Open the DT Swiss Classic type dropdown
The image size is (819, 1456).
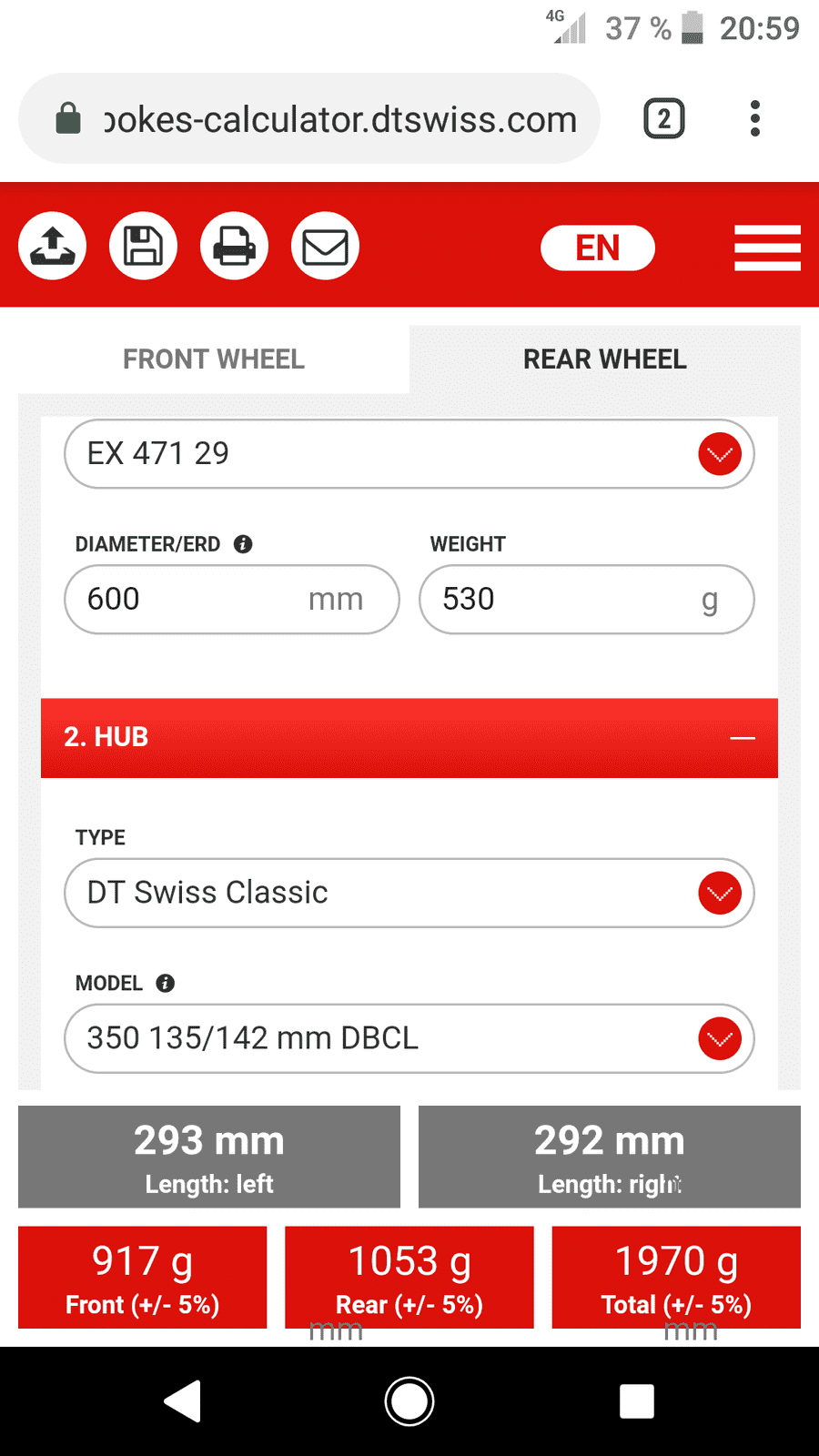tap(409, 893)
